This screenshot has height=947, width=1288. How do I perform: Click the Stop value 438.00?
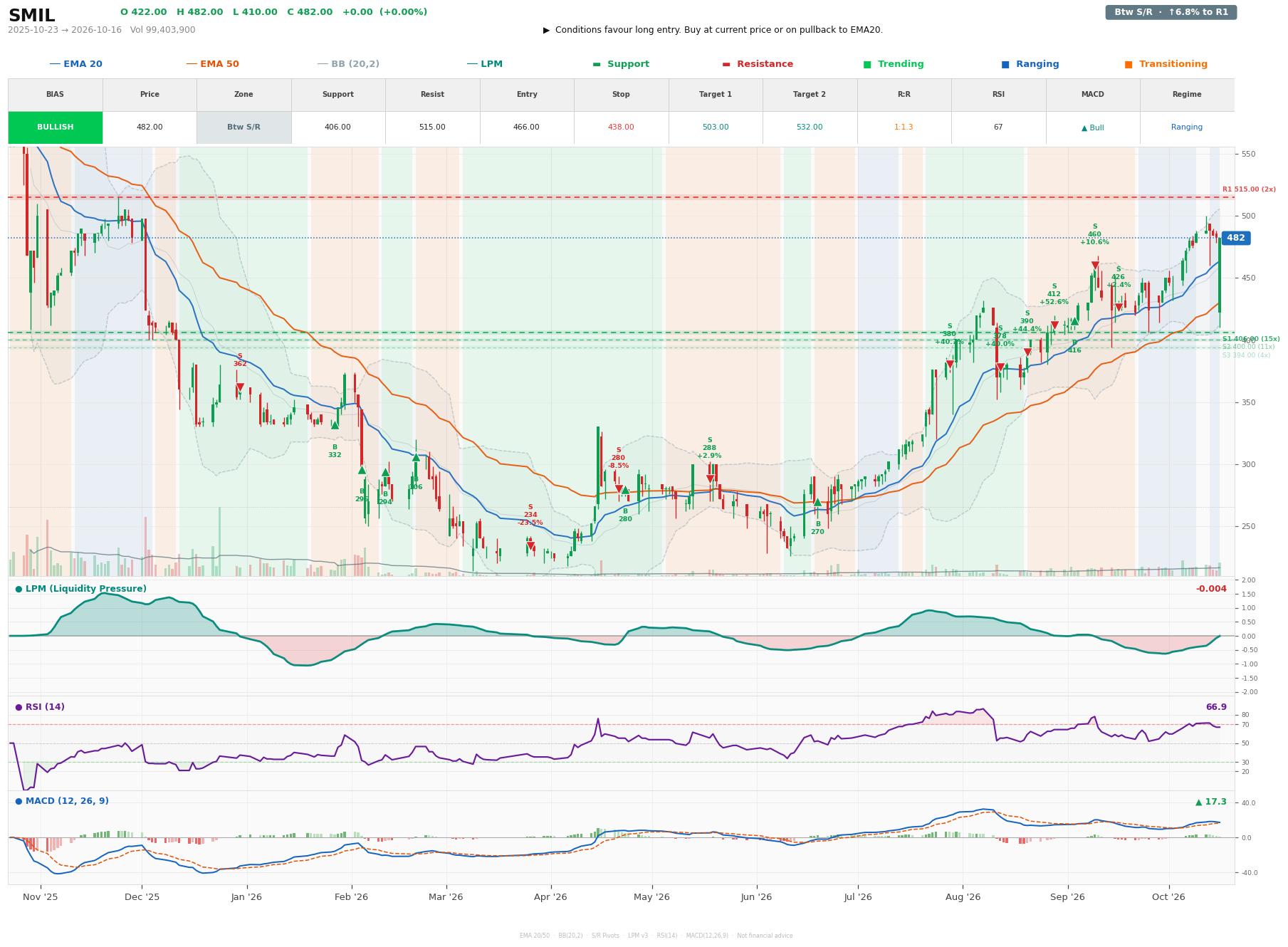pos(621,127)
